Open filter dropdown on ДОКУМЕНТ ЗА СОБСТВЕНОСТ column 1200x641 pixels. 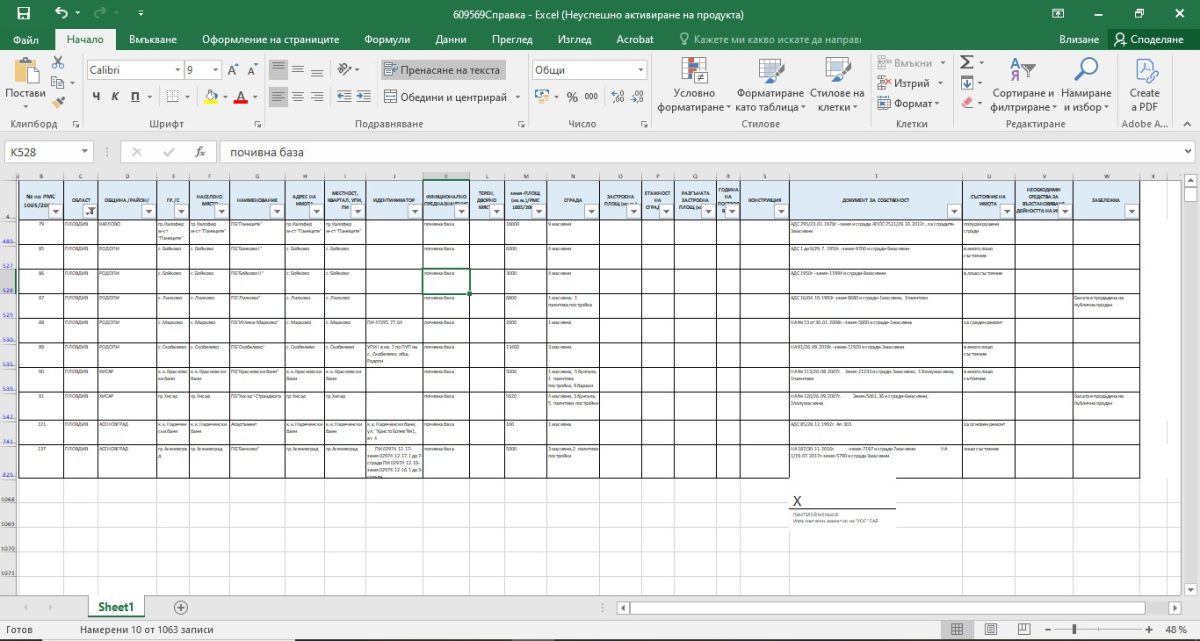click(954, 211)
